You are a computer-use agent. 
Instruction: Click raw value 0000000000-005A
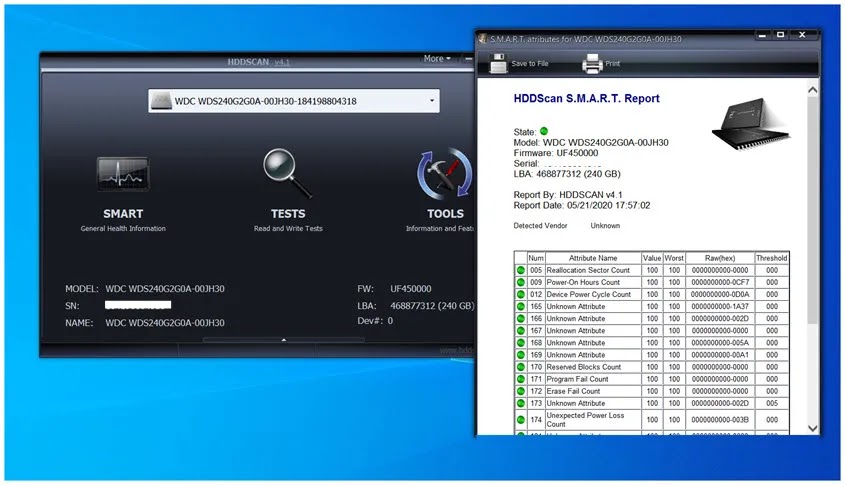click(x=720, y=343)
